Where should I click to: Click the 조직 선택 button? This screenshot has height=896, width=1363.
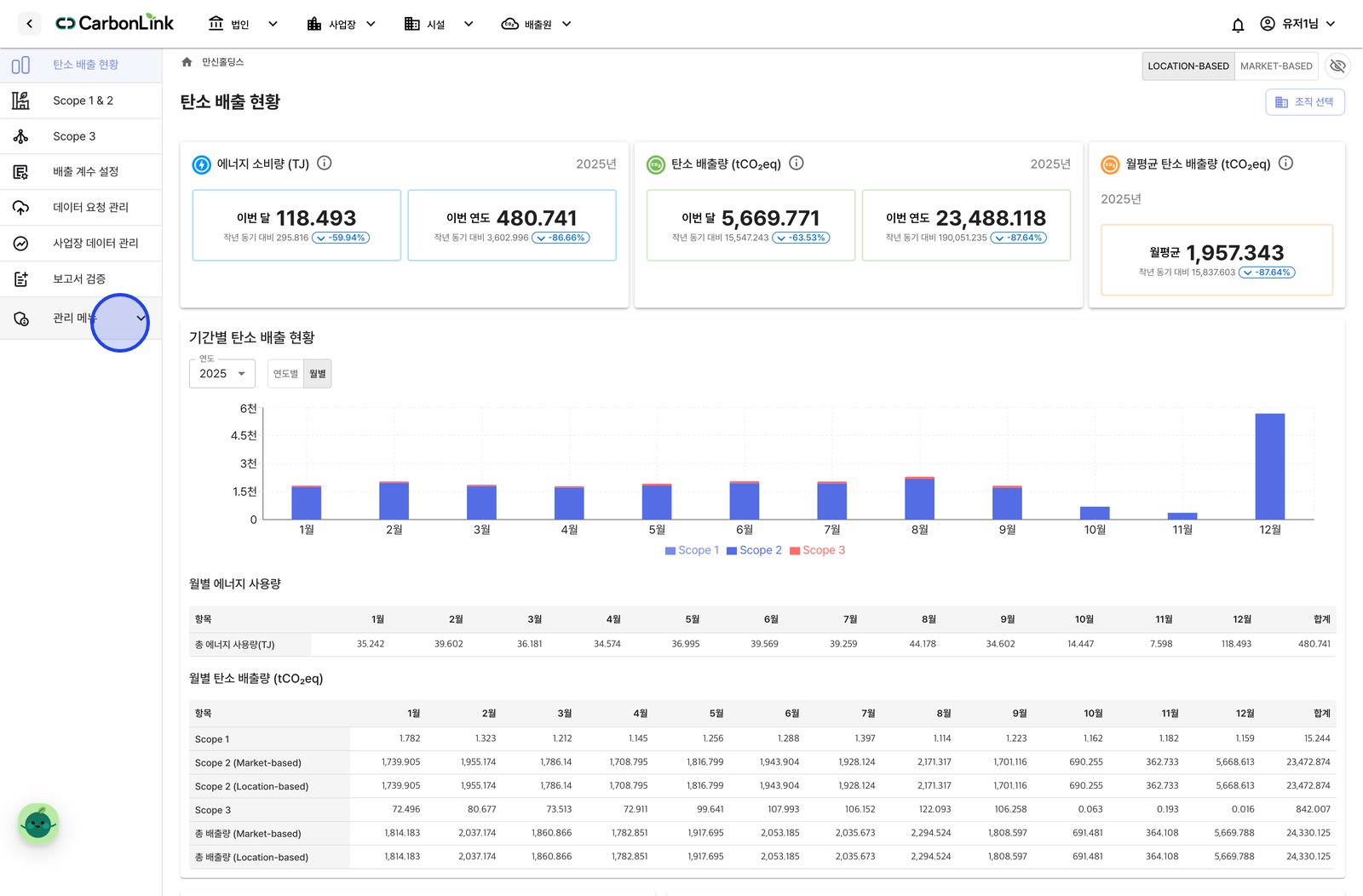coord(1305,102)
